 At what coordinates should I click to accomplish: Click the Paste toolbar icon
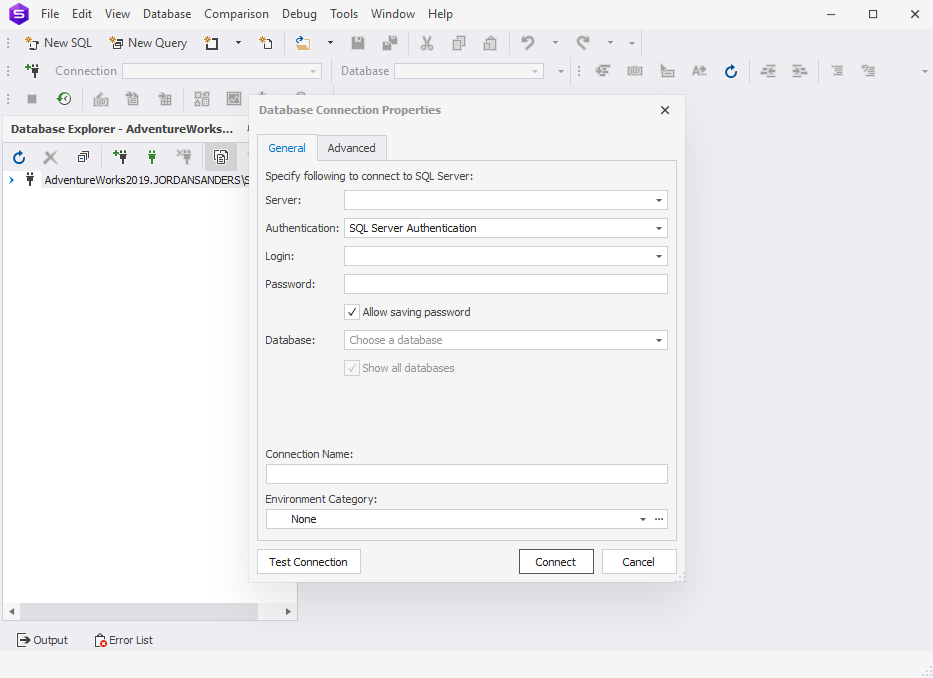tap(489, 43)
